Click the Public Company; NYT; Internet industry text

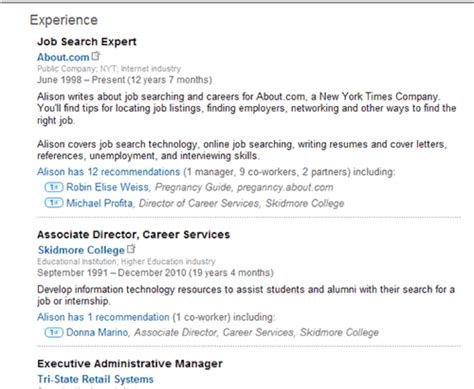(x=109, y=69)
